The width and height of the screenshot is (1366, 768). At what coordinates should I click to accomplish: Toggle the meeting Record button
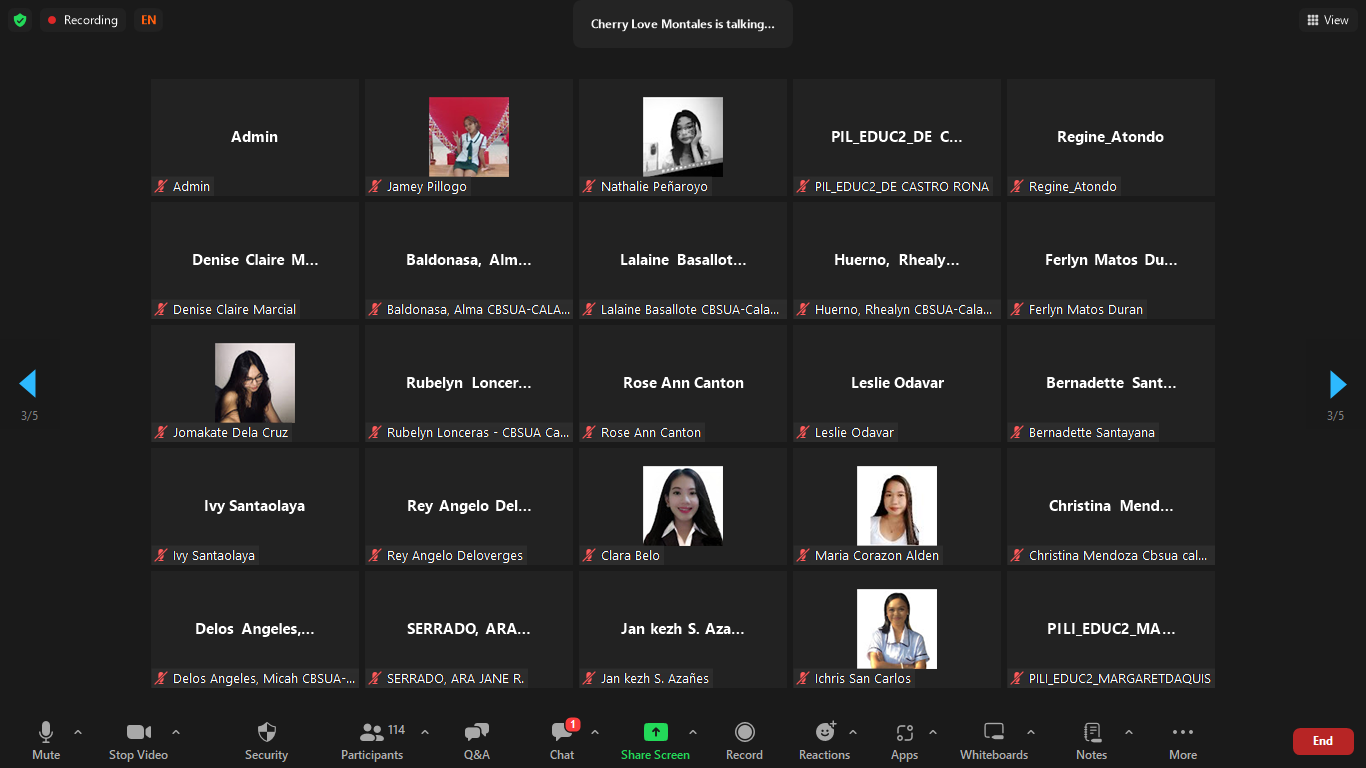(744, 740)
